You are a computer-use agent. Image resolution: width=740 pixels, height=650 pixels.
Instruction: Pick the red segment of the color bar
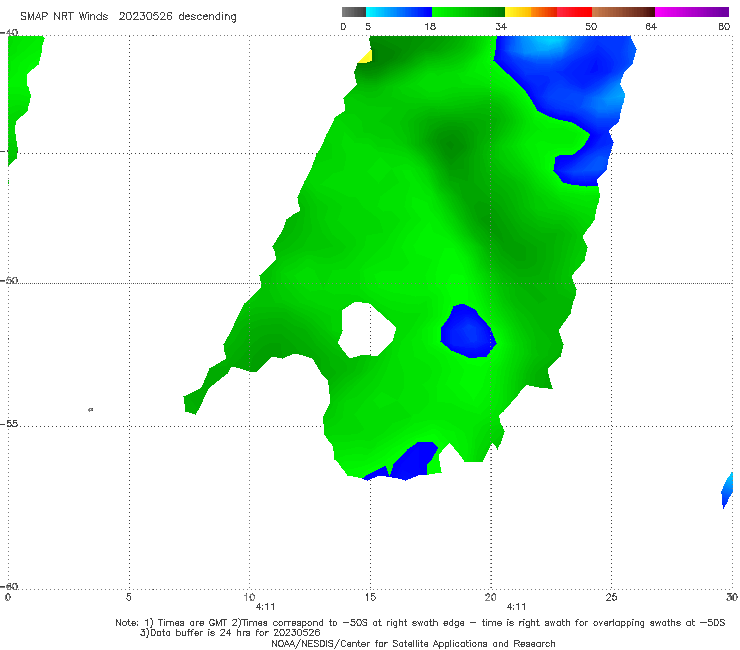click(574, 12)
